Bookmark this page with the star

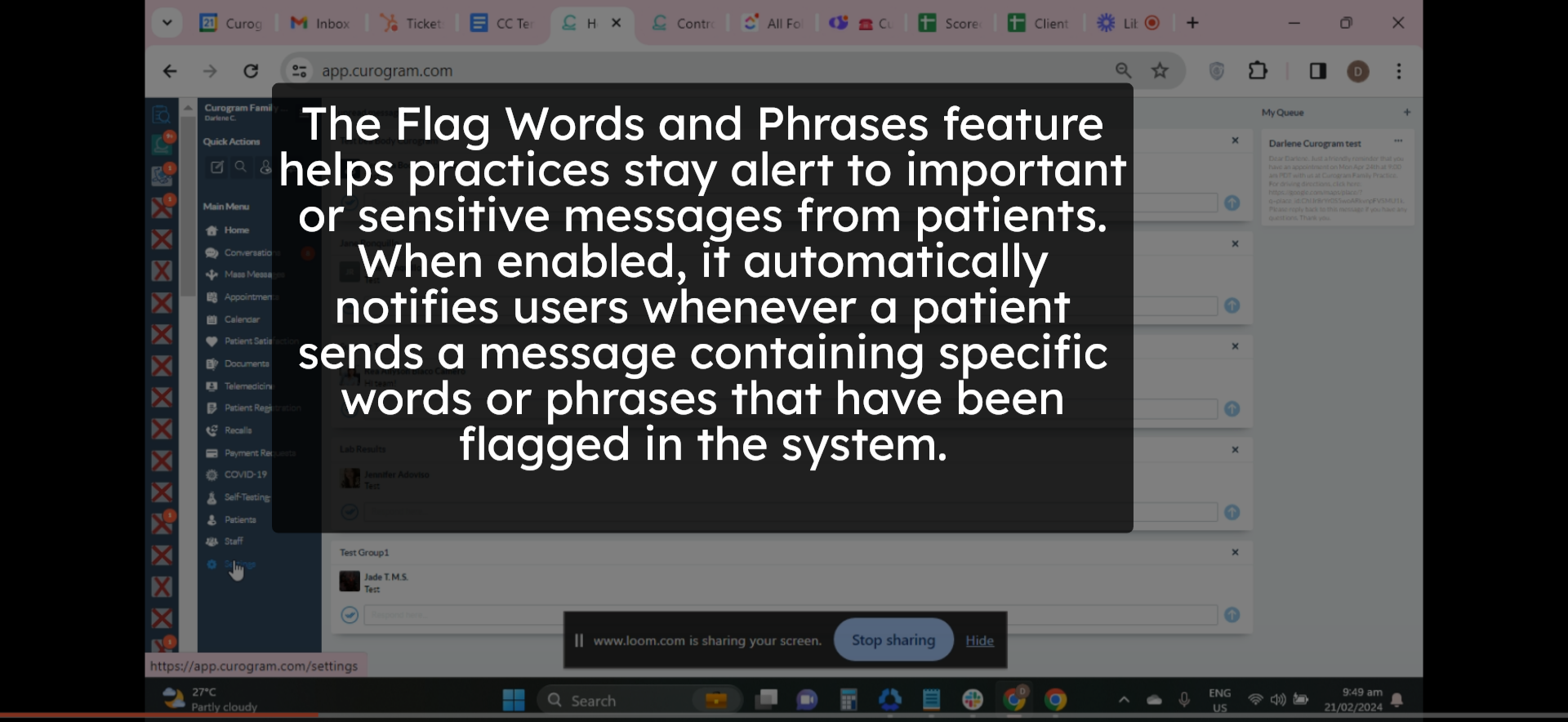[x=1160, y=71]
